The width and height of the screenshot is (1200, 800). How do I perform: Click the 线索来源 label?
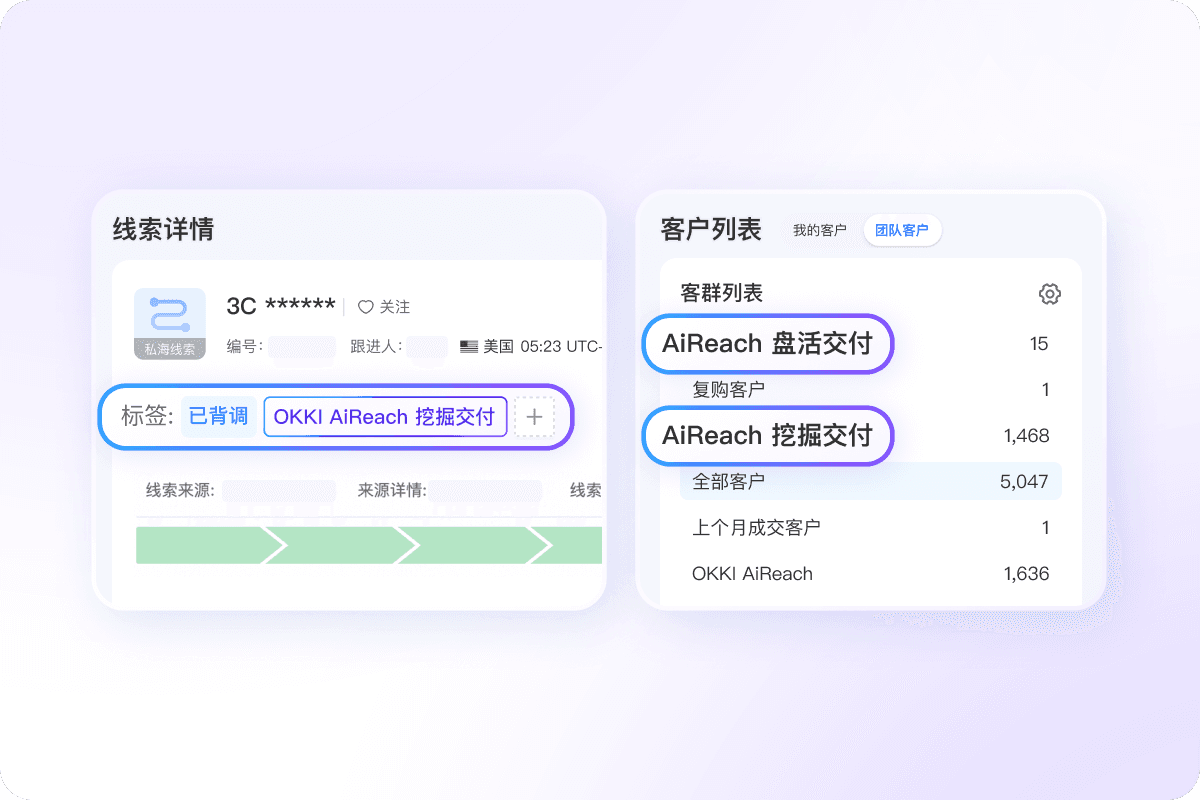click(180, 490)
